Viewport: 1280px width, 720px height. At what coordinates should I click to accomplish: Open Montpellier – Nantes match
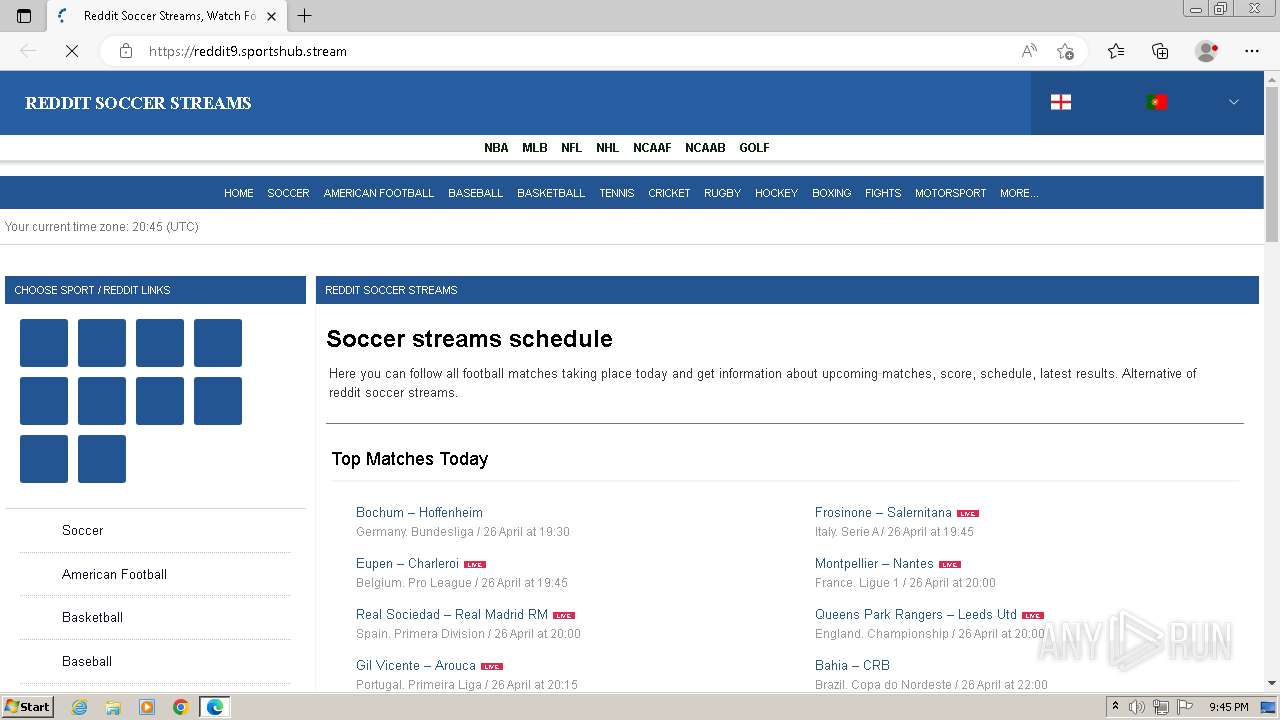(x=874, y=564)
